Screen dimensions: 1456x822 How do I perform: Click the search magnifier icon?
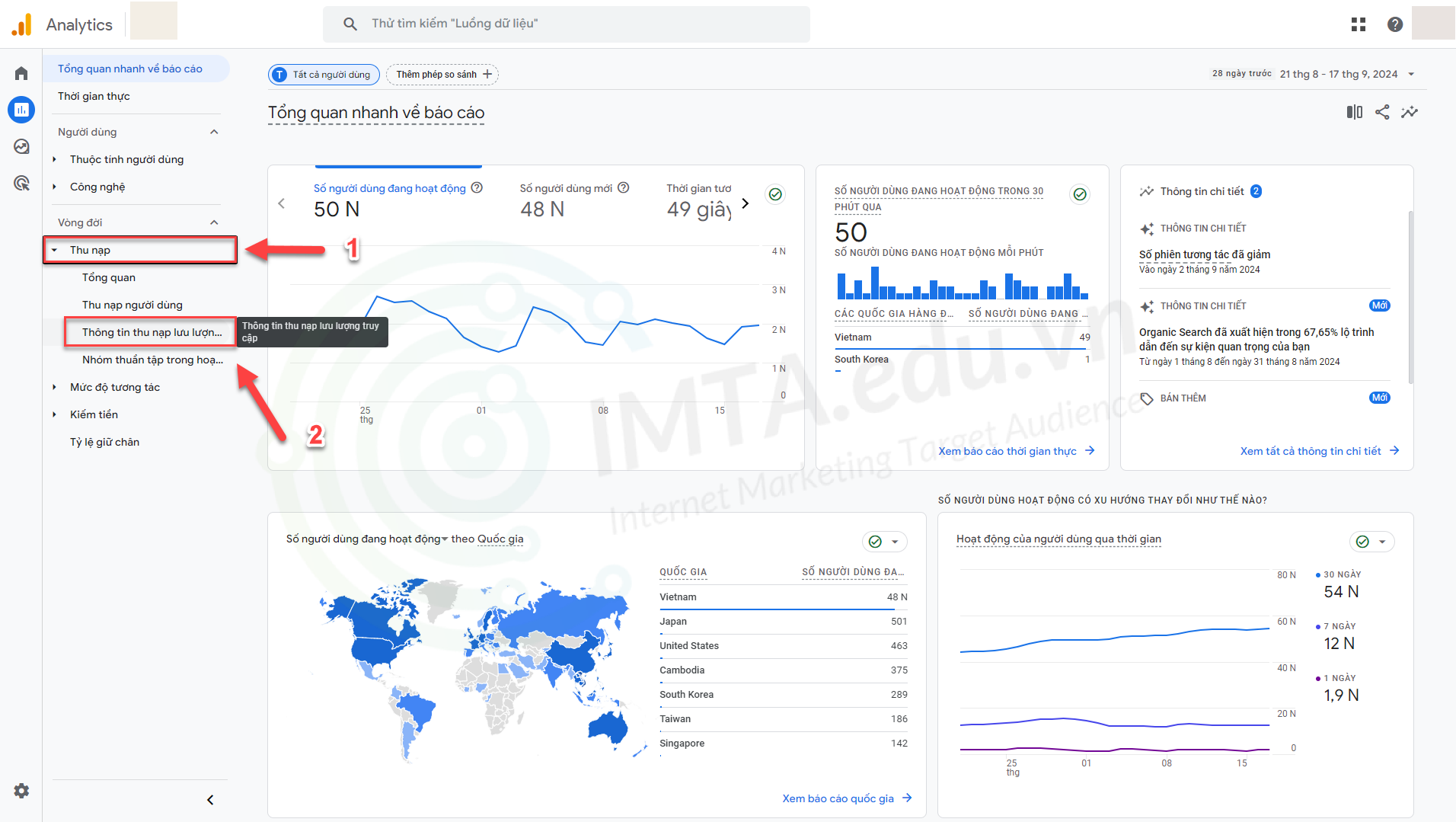coord(350,24)
